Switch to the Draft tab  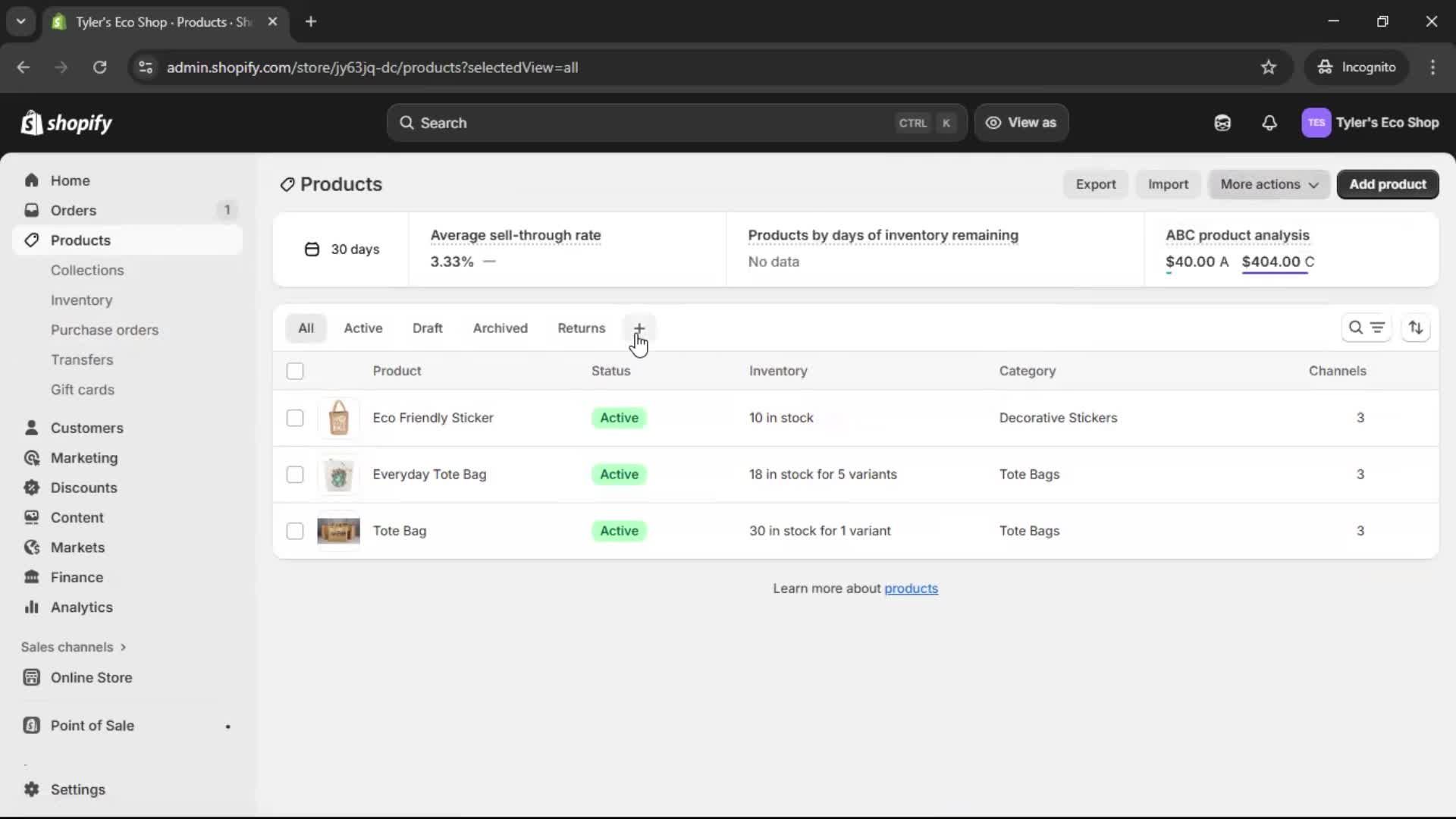427,328
